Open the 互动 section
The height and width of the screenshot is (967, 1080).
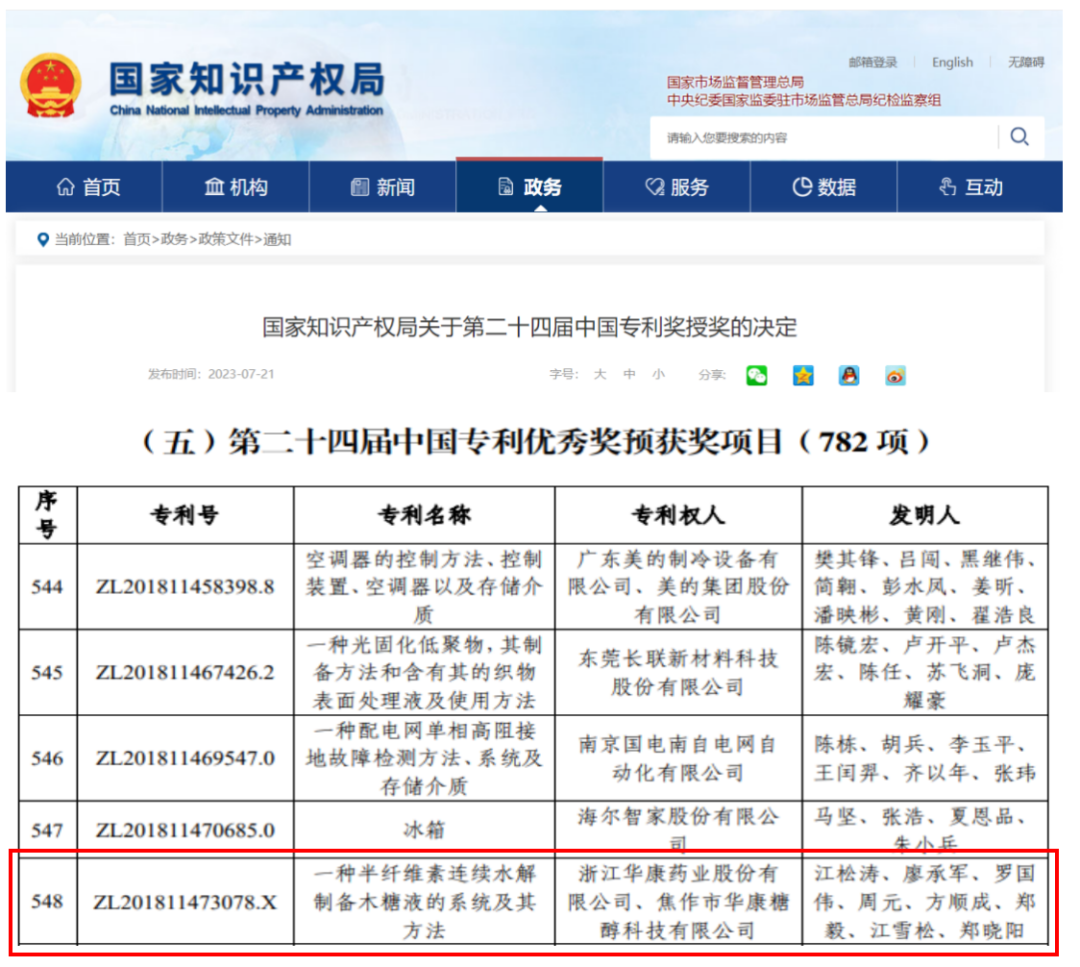point(971,187)
